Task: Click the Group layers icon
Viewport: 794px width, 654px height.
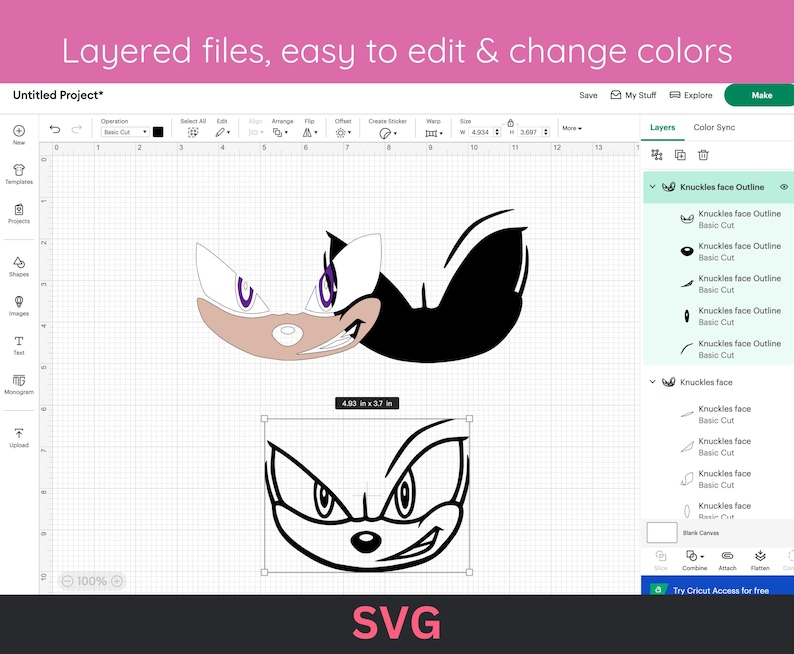Action: click(657, 155)
